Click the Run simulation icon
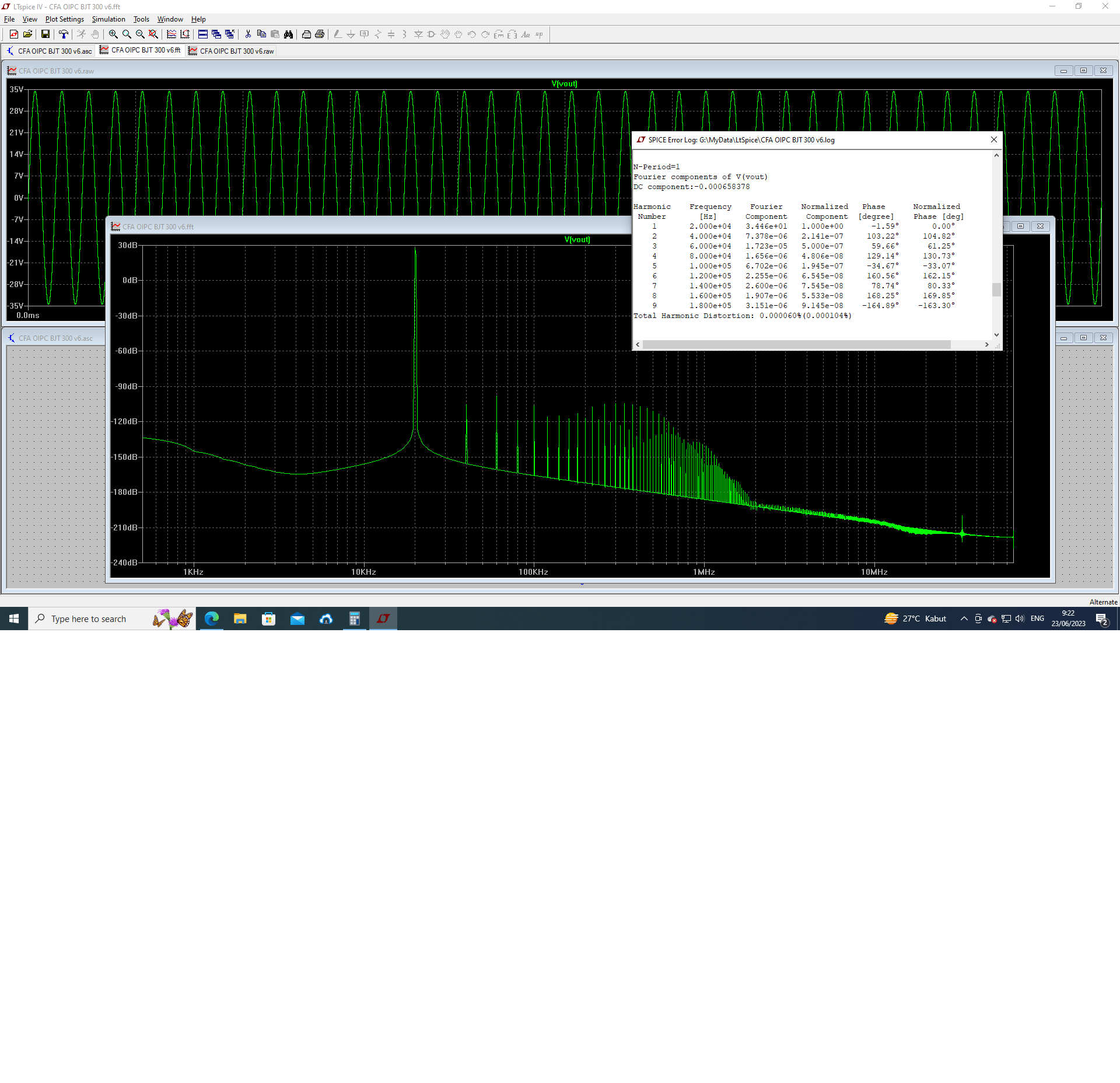The width and height of the screenshot is (1120, 1083). (x=82, y=34)
